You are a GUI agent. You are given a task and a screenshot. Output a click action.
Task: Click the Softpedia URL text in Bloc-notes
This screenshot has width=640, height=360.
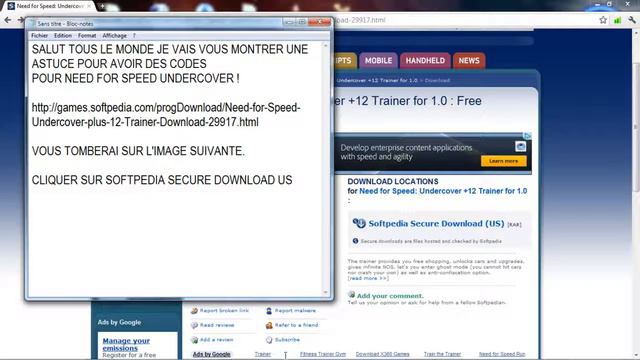point(166,115)
